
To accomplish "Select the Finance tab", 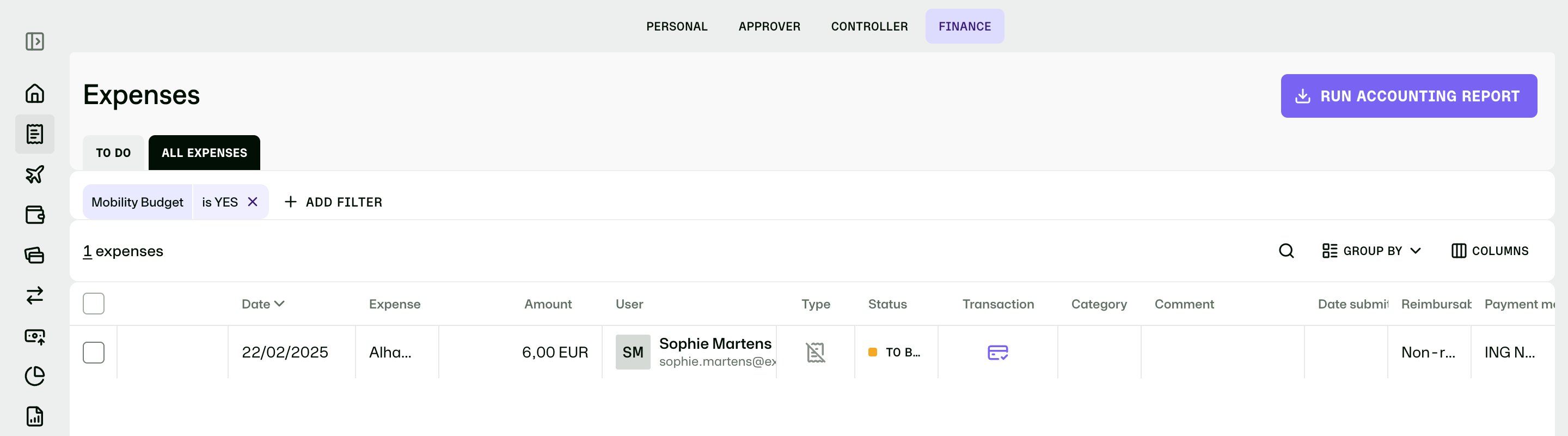I will point(965,26).
